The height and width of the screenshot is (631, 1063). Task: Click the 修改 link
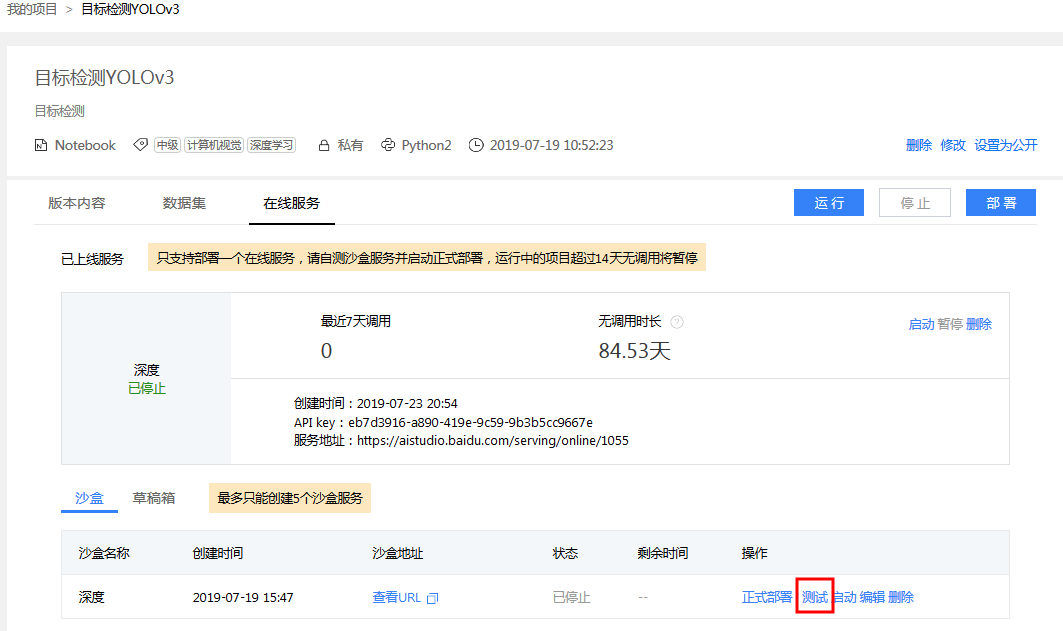click(952, 145)
